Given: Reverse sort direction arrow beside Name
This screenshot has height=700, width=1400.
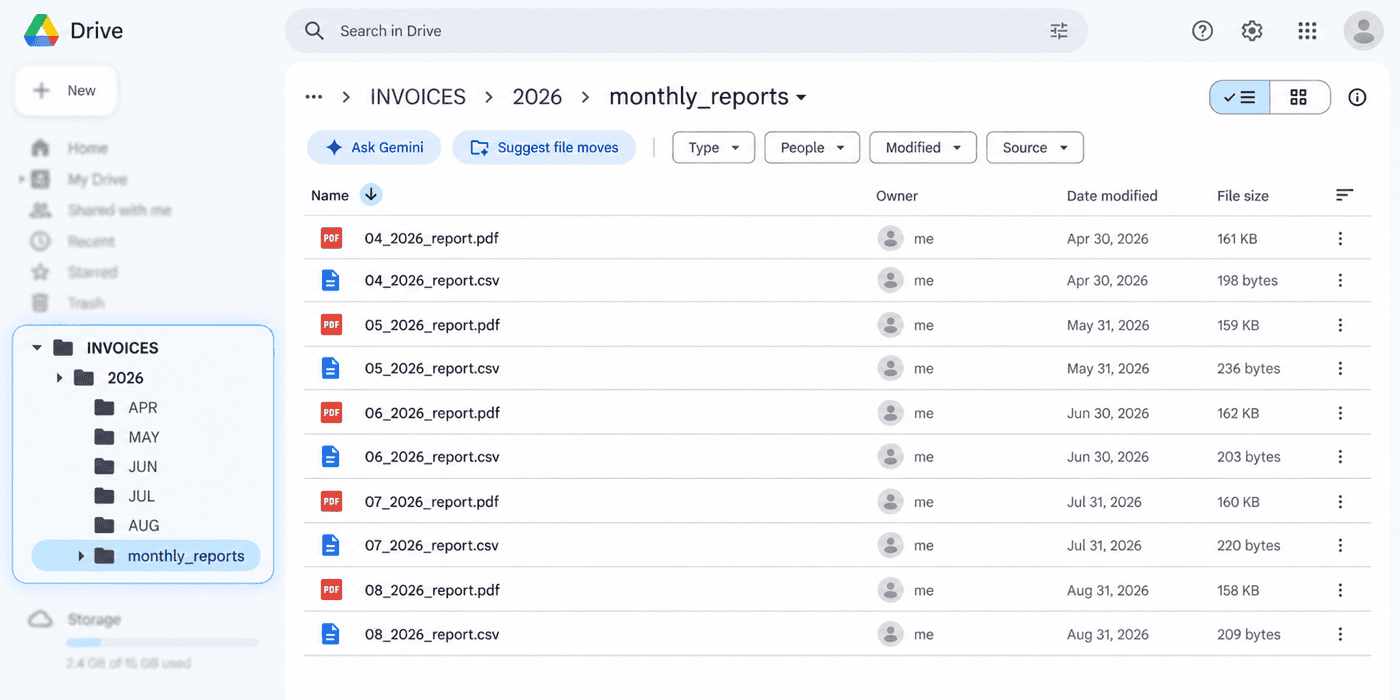Looking at the screenshot, I should pyautogui.click(x=371, y=195).
